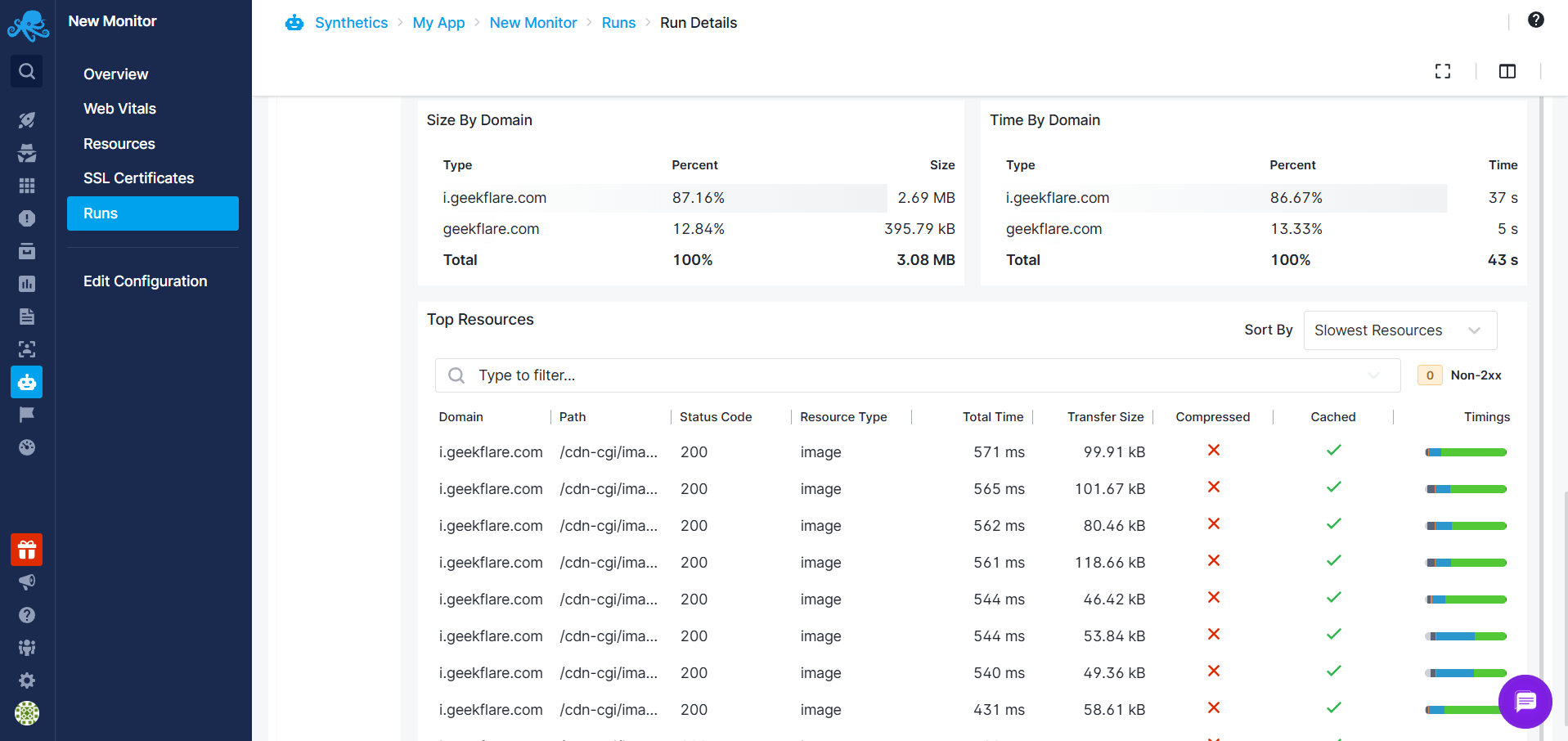Click the red gift box icon
Screen dimensions: 1568x741
tap(27, 550)
